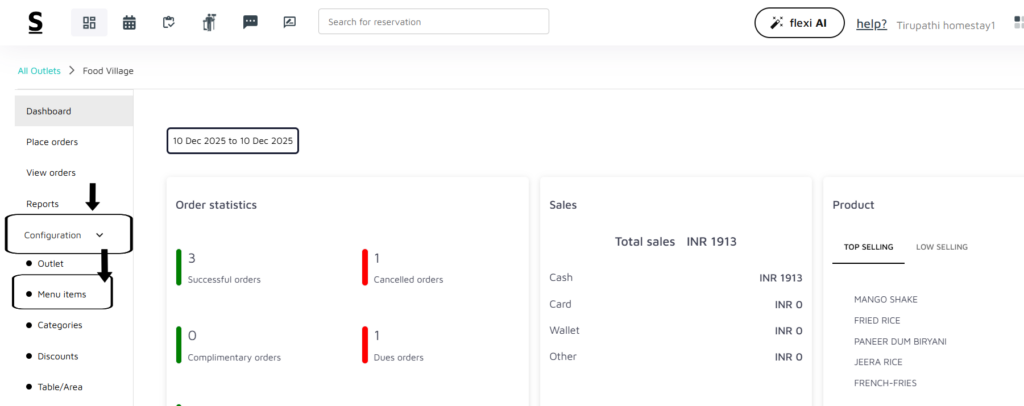Switch to the Top Selling tab
1024x406 pixels.
[x=867, y=247]
